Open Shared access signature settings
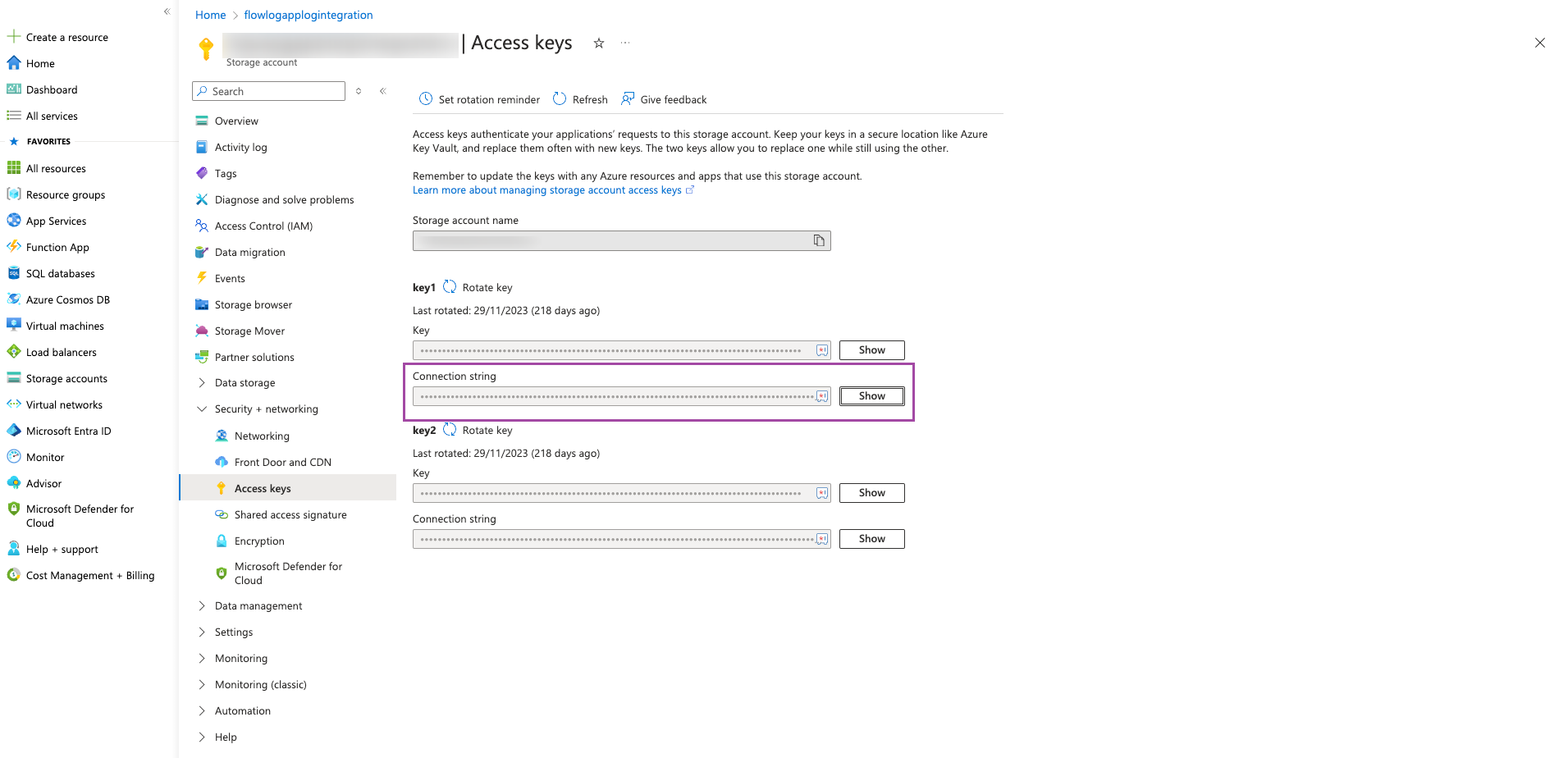 click(290, 514)
